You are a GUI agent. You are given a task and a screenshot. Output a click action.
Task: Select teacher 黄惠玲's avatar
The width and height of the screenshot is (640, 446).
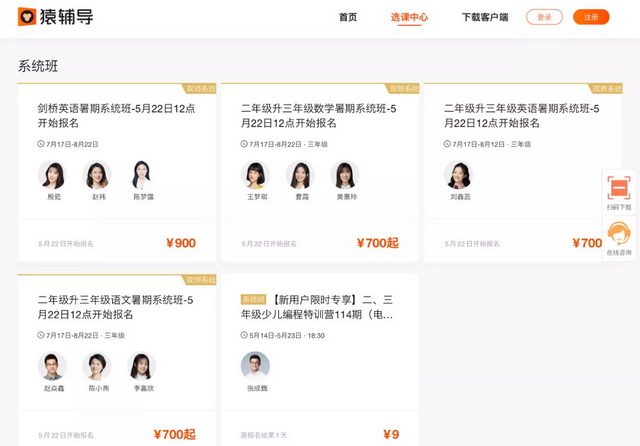pos(345,175)
